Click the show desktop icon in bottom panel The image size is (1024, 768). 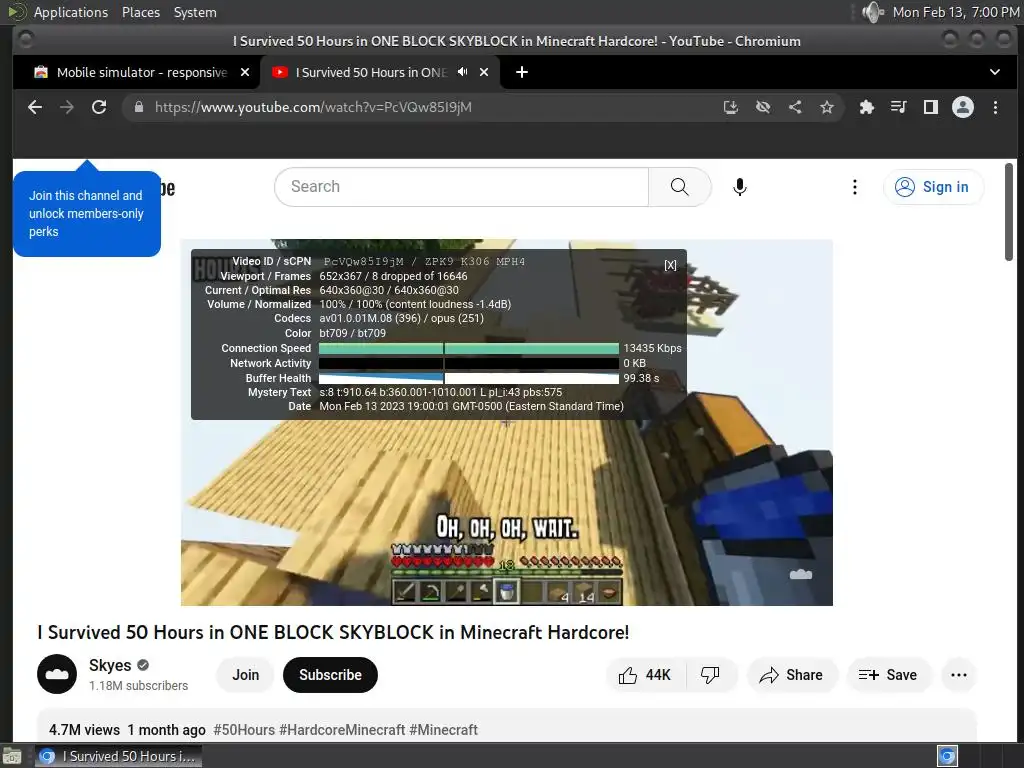pos(12,757)
